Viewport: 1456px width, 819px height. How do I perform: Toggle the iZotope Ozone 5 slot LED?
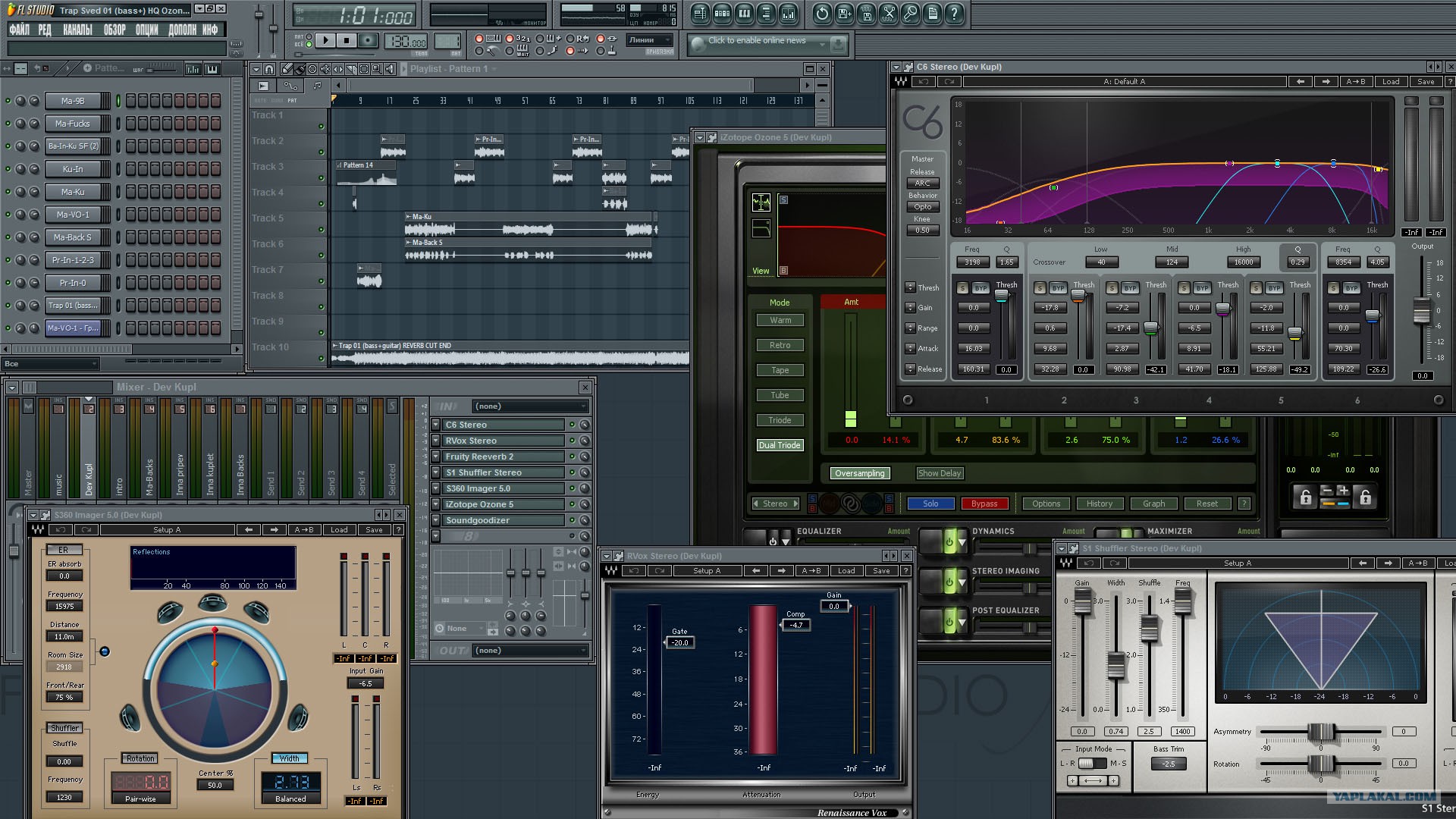click(572, 504)
